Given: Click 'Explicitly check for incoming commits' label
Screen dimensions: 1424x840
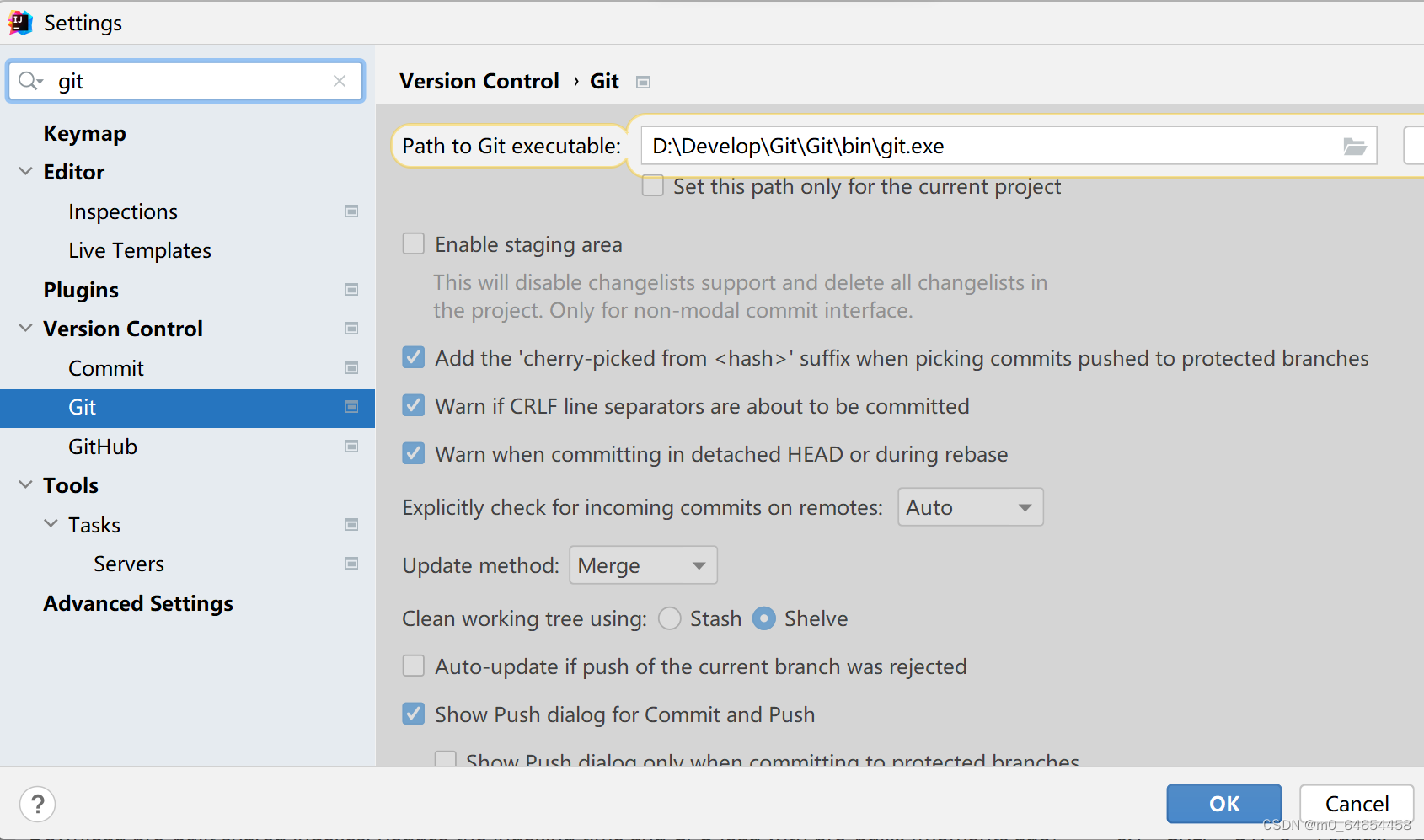Looking at the screenshot, I should point(642,507).
